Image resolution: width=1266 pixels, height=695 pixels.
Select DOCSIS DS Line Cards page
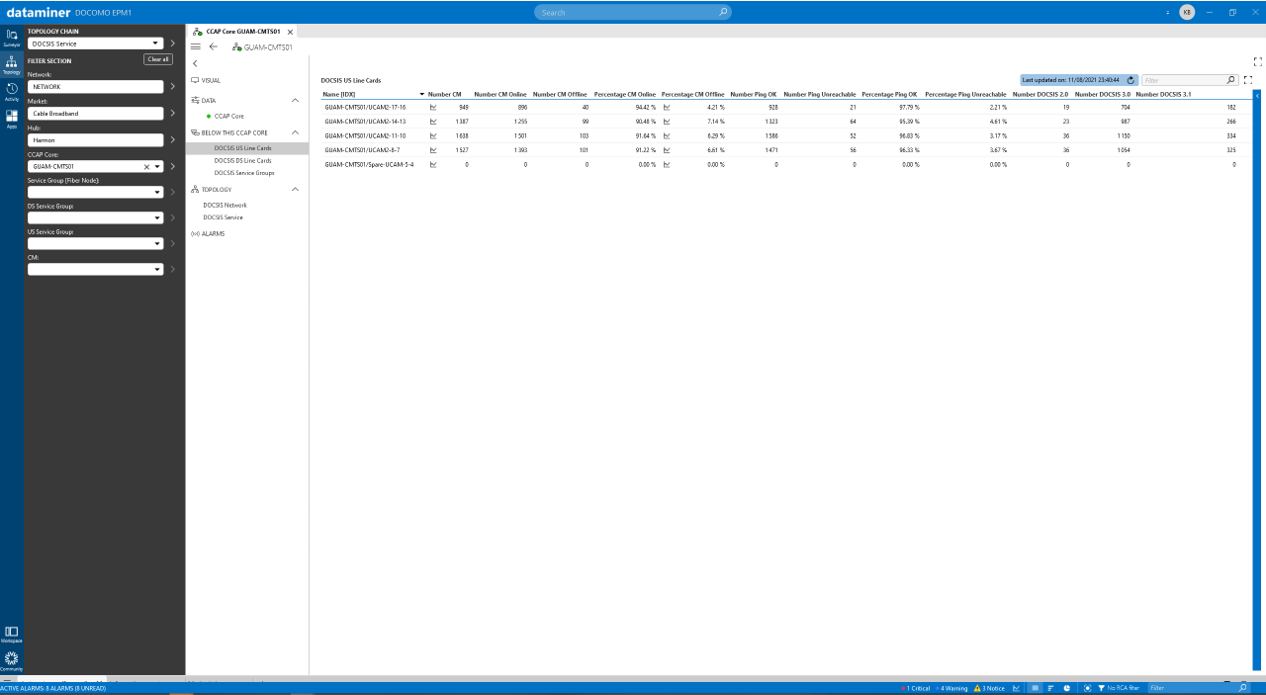point(243,160)
